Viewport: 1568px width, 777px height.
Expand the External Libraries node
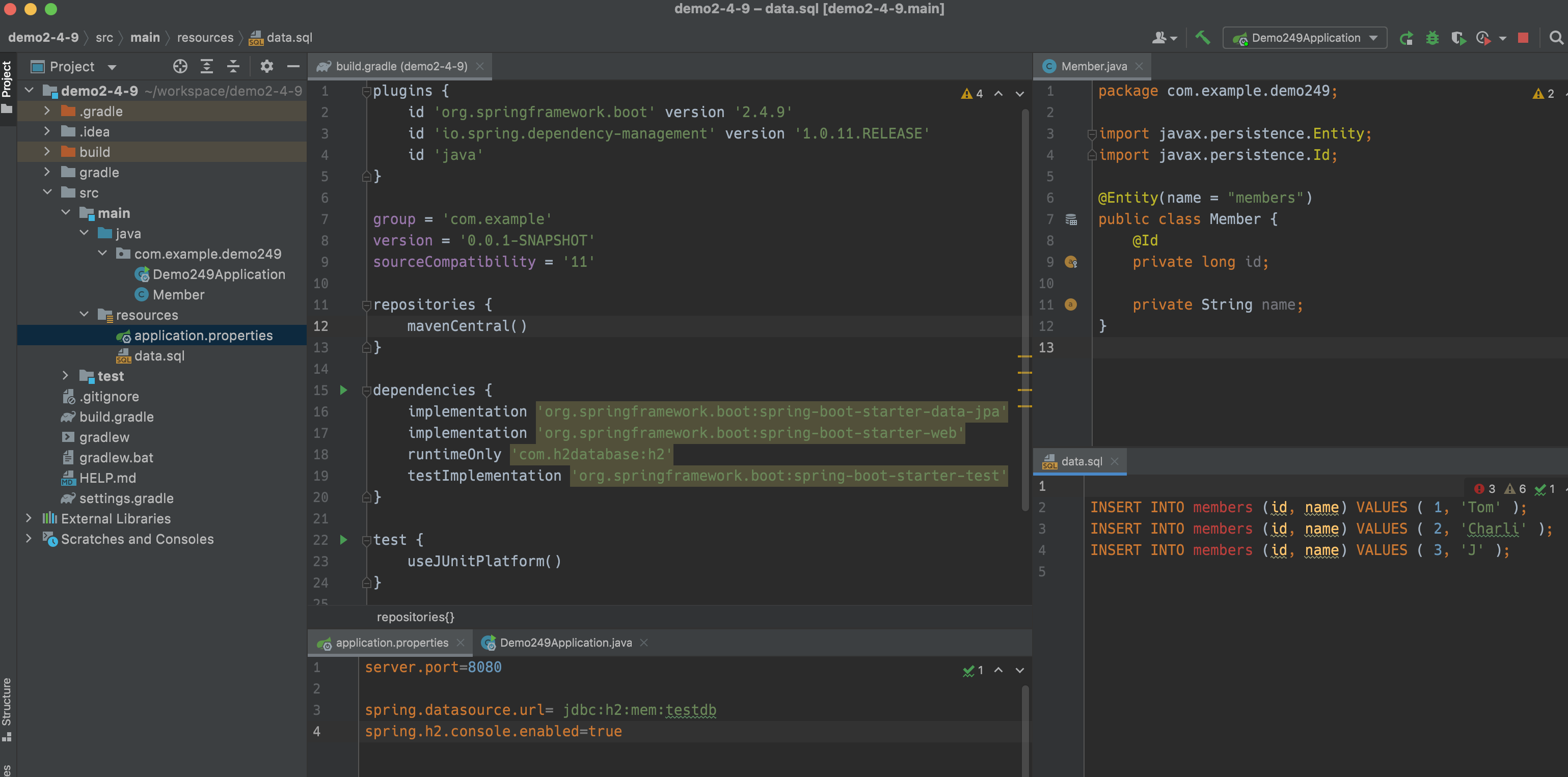pyautogui.click(x=29, y=518)
